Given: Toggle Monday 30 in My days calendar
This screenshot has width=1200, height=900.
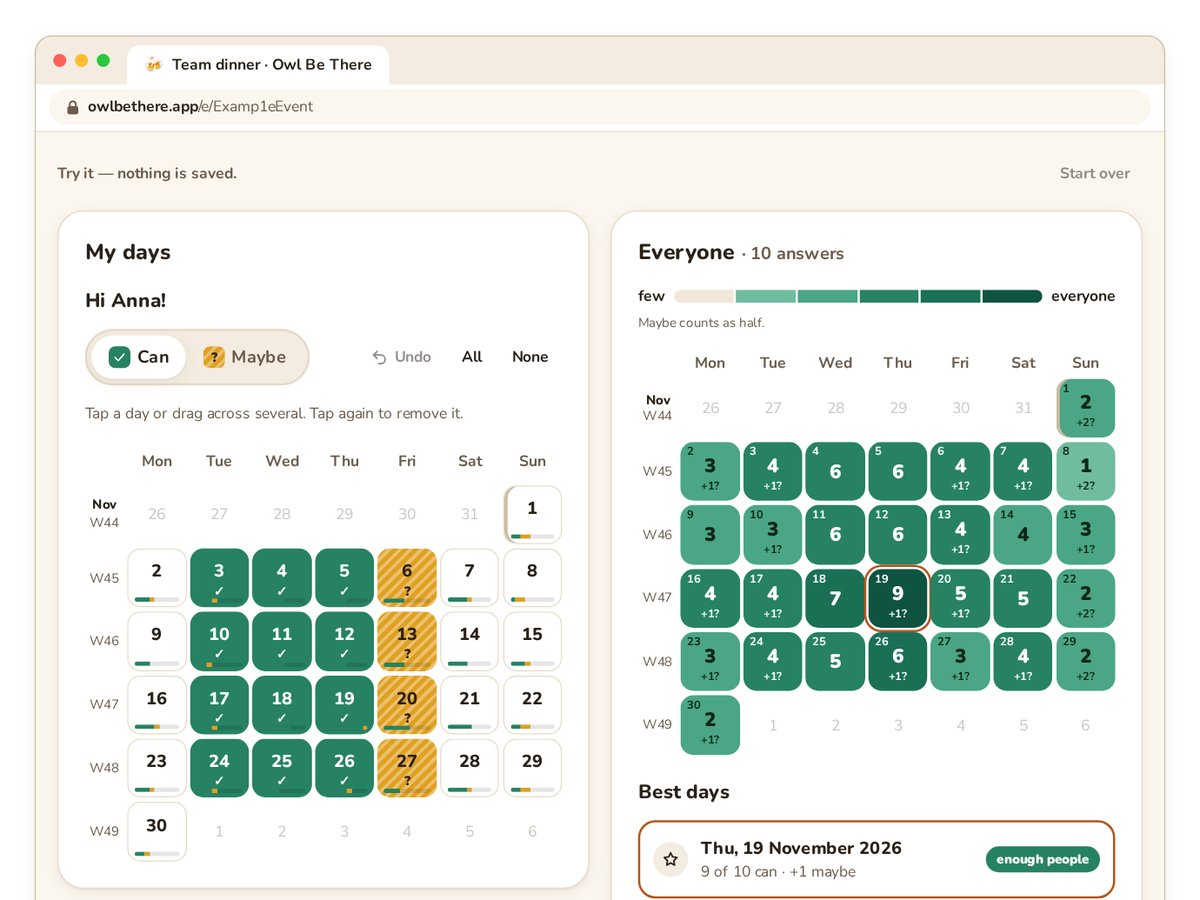Looking at the screenshot, I should pyautogui.click(x=157, y=831).
